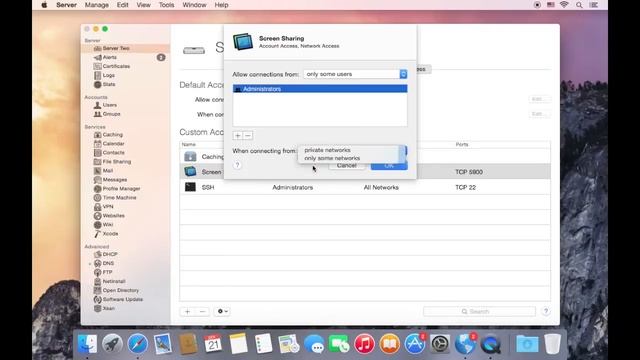The width and height of the screenshot is (640, 360).
Task: Click the Ports column header
Action: 462,144
